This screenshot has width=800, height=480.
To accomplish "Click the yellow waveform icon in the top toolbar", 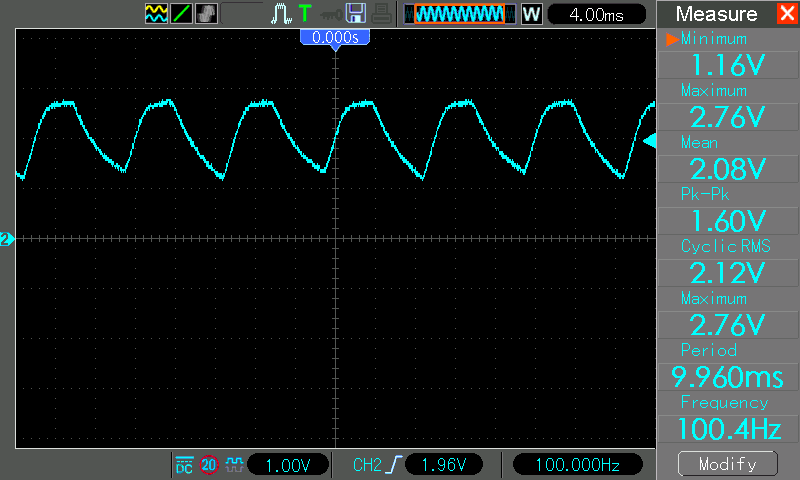I will pos(156,14).
